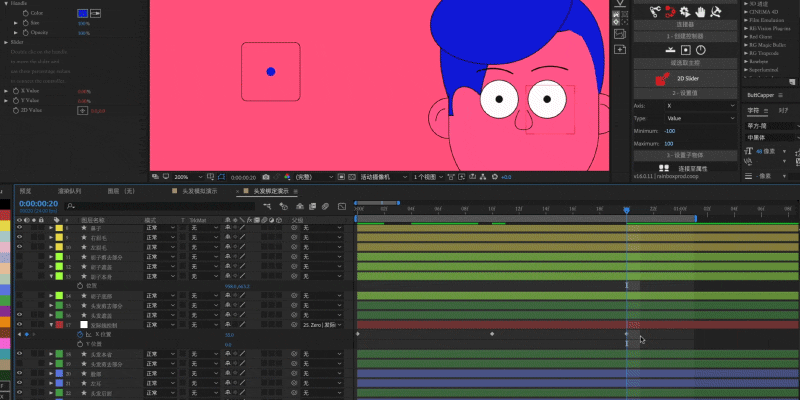Click the draft 3D icon in timeline header
Screen dimensions: 800x400
click(x=284, y=207)
